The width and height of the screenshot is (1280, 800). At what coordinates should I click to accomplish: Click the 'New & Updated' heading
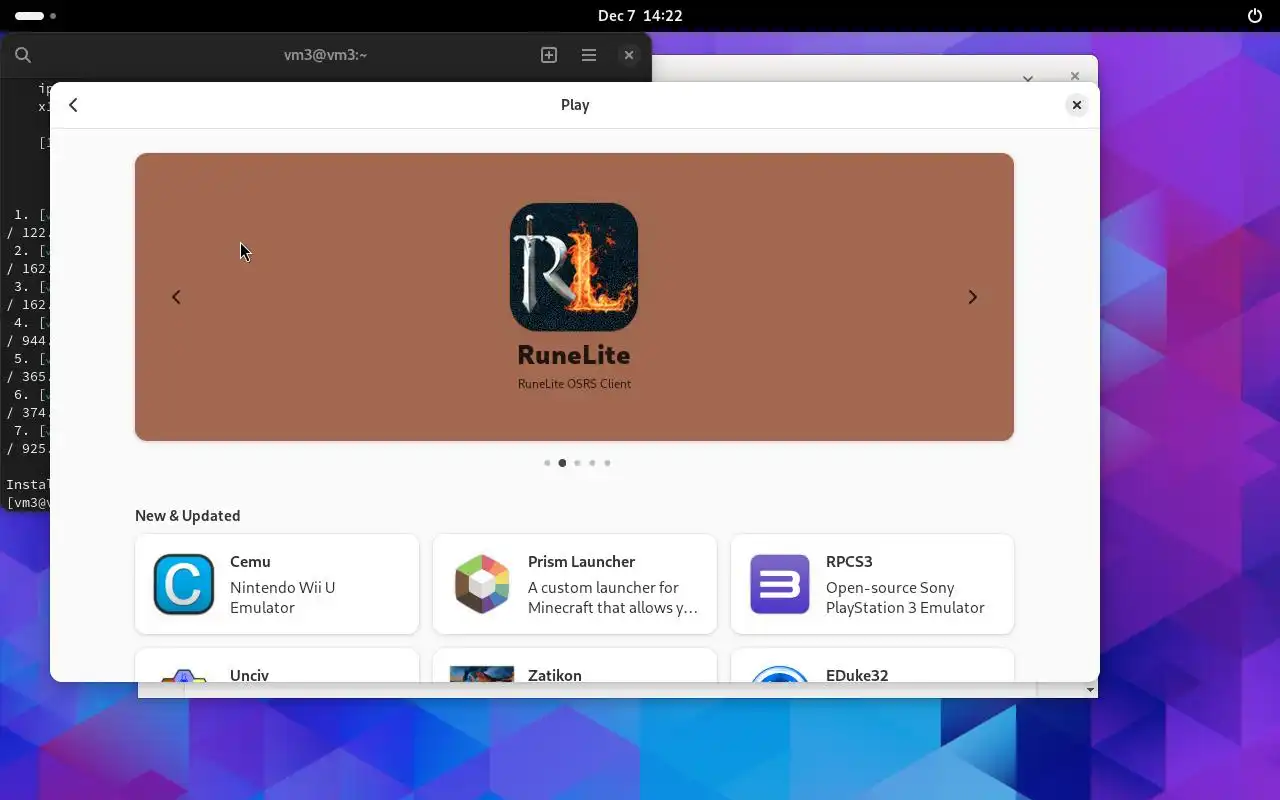(188, 516)
